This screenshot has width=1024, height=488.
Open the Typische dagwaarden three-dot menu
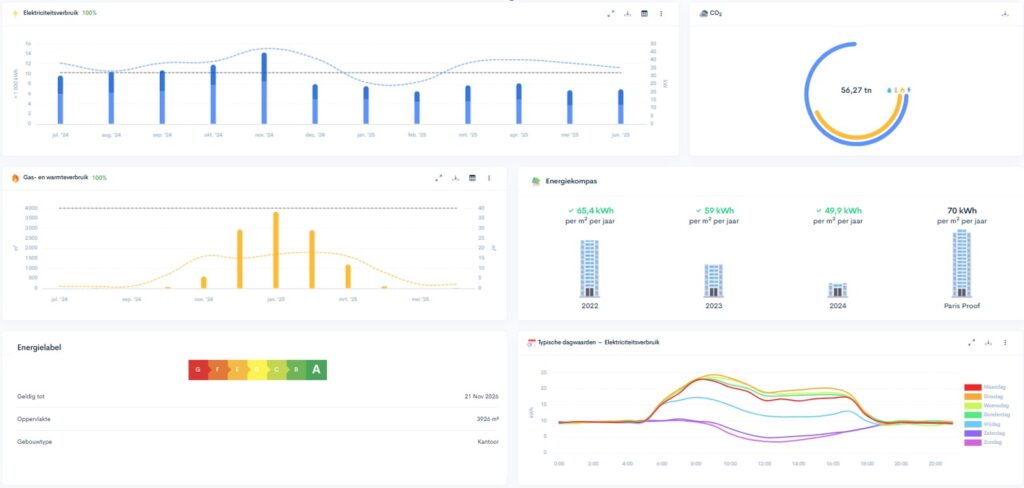[x=1004, y=342]
